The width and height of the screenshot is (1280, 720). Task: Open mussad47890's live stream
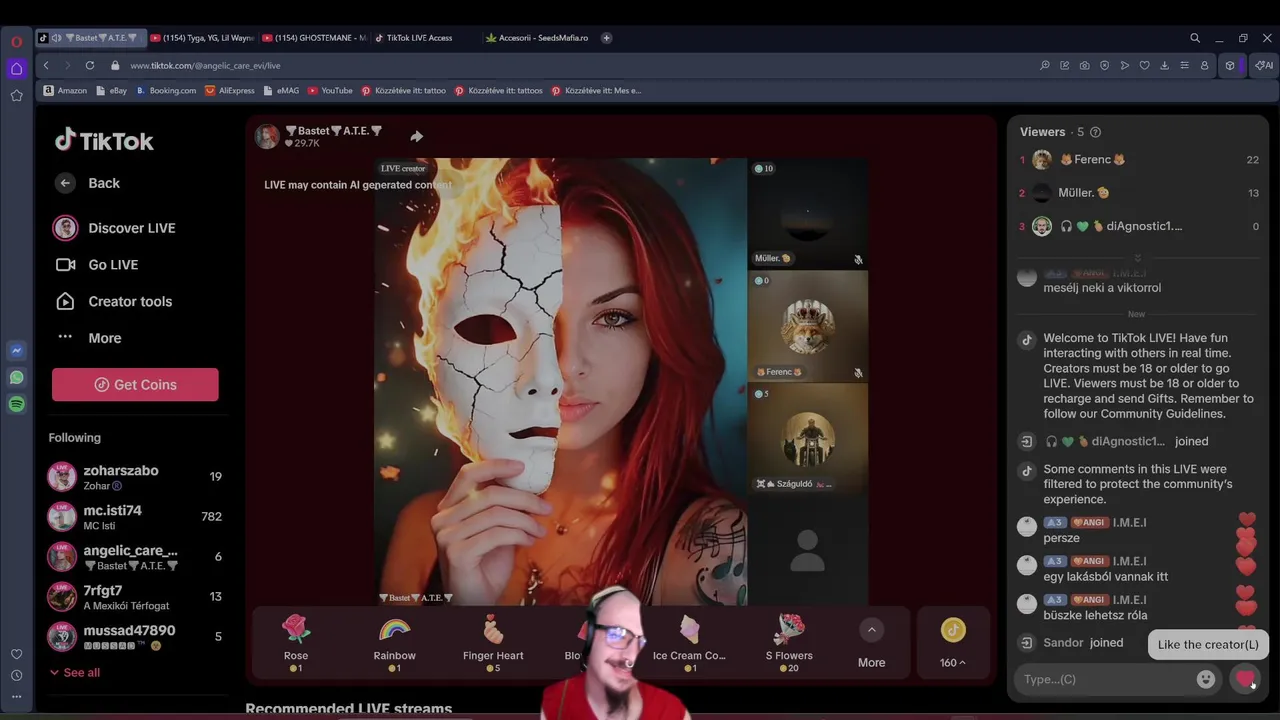(135, 637)
